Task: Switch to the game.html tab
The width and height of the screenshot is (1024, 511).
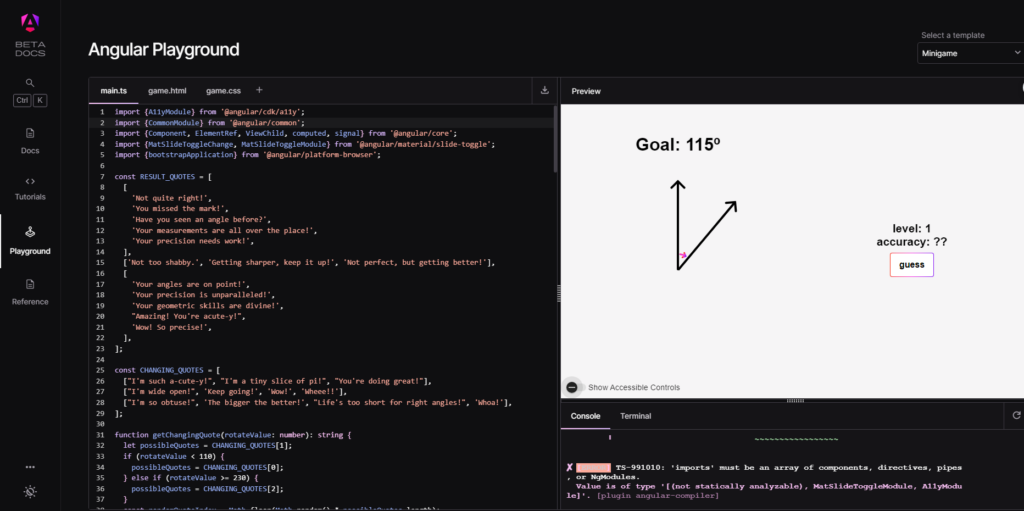Action: point(167,91)
